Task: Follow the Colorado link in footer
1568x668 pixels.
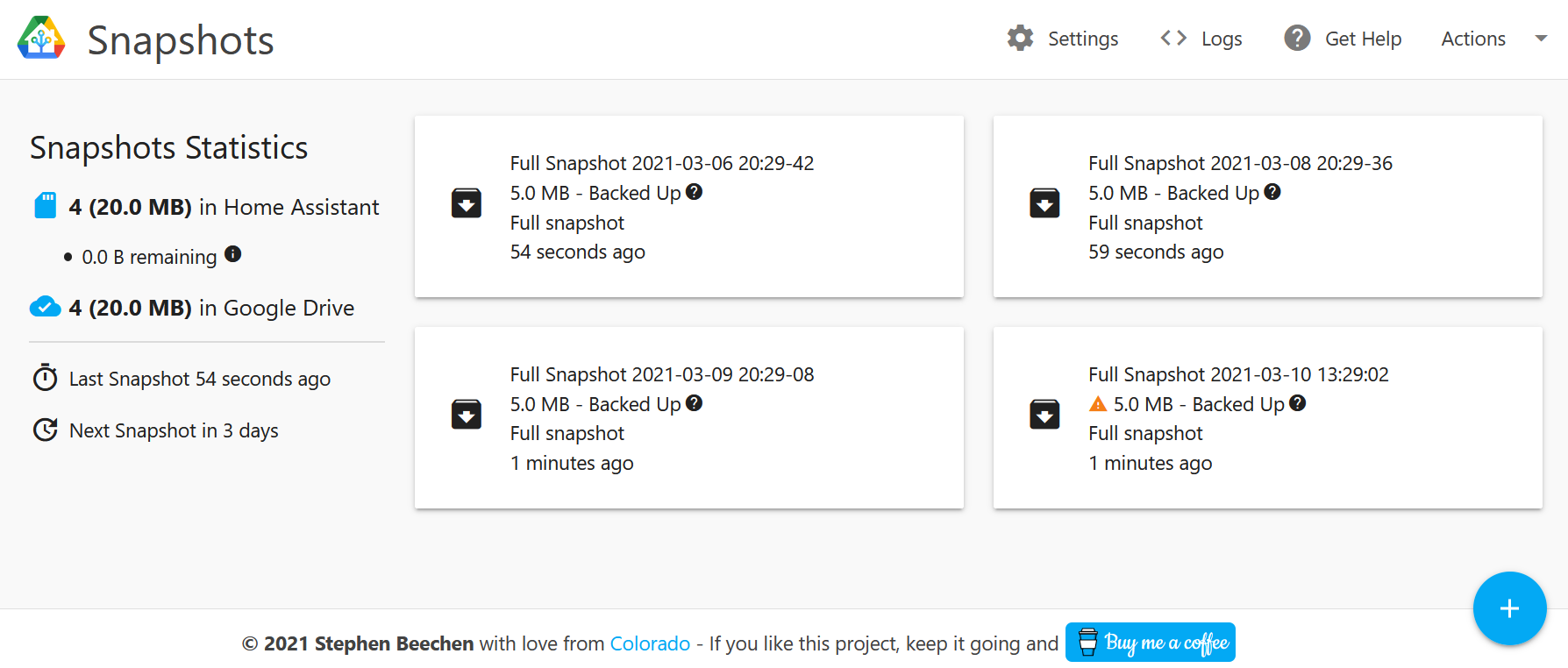Action: click(x=650, y=643)
